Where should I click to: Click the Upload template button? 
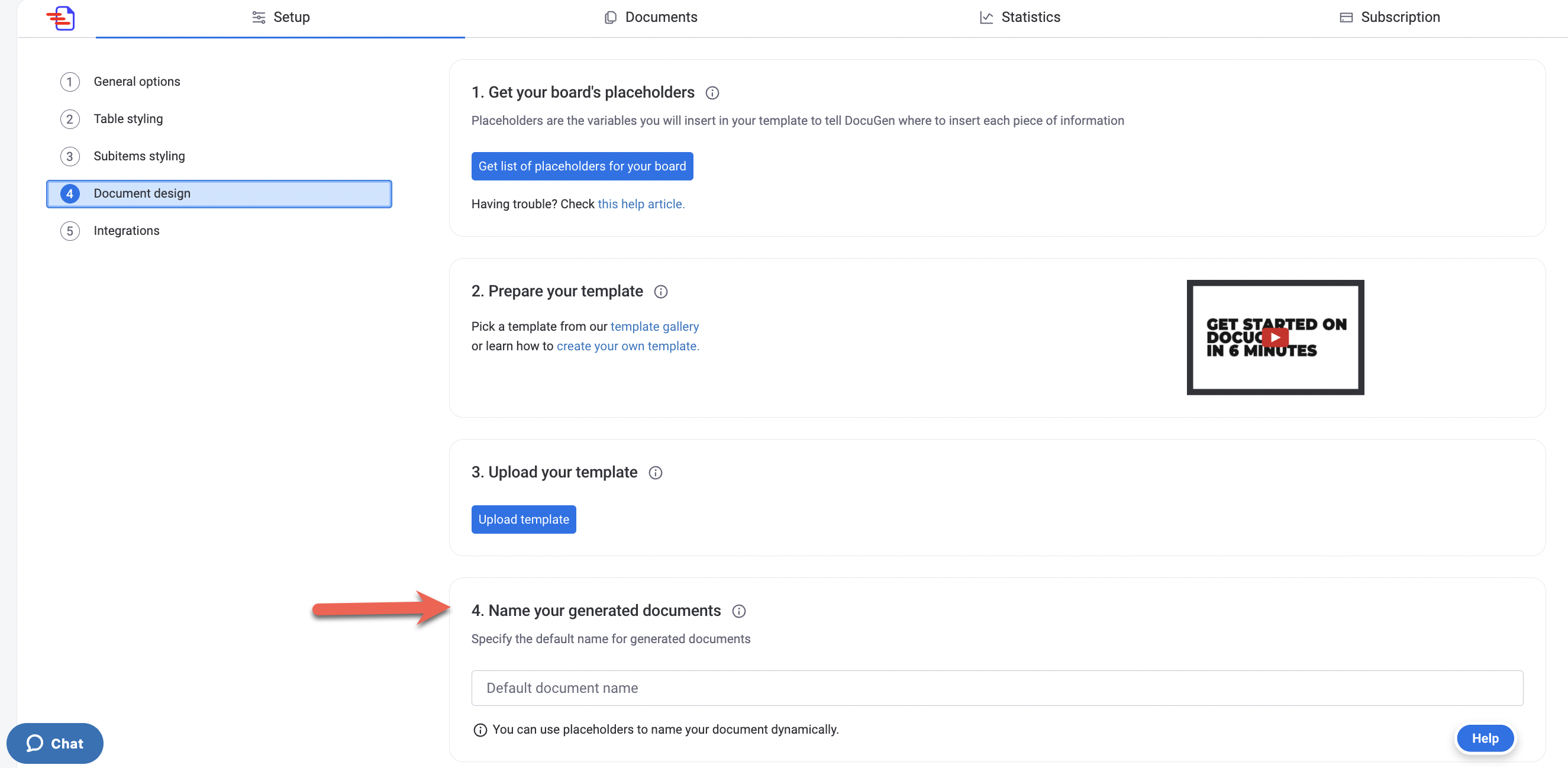(524, 519)
